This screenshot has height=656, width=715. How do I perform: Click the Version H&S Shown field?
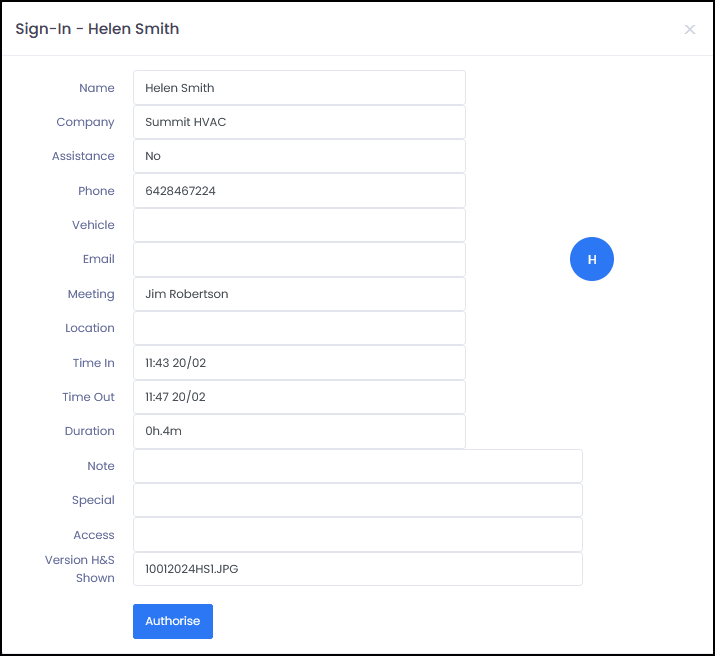pyautogui.click(x=357, y=569)
